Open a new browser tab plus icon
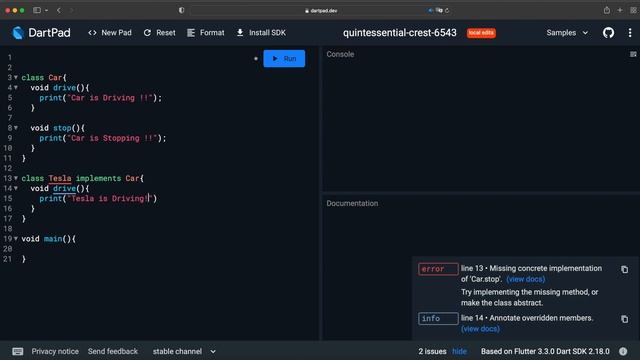640x360 pixels. tap(620, 10)
